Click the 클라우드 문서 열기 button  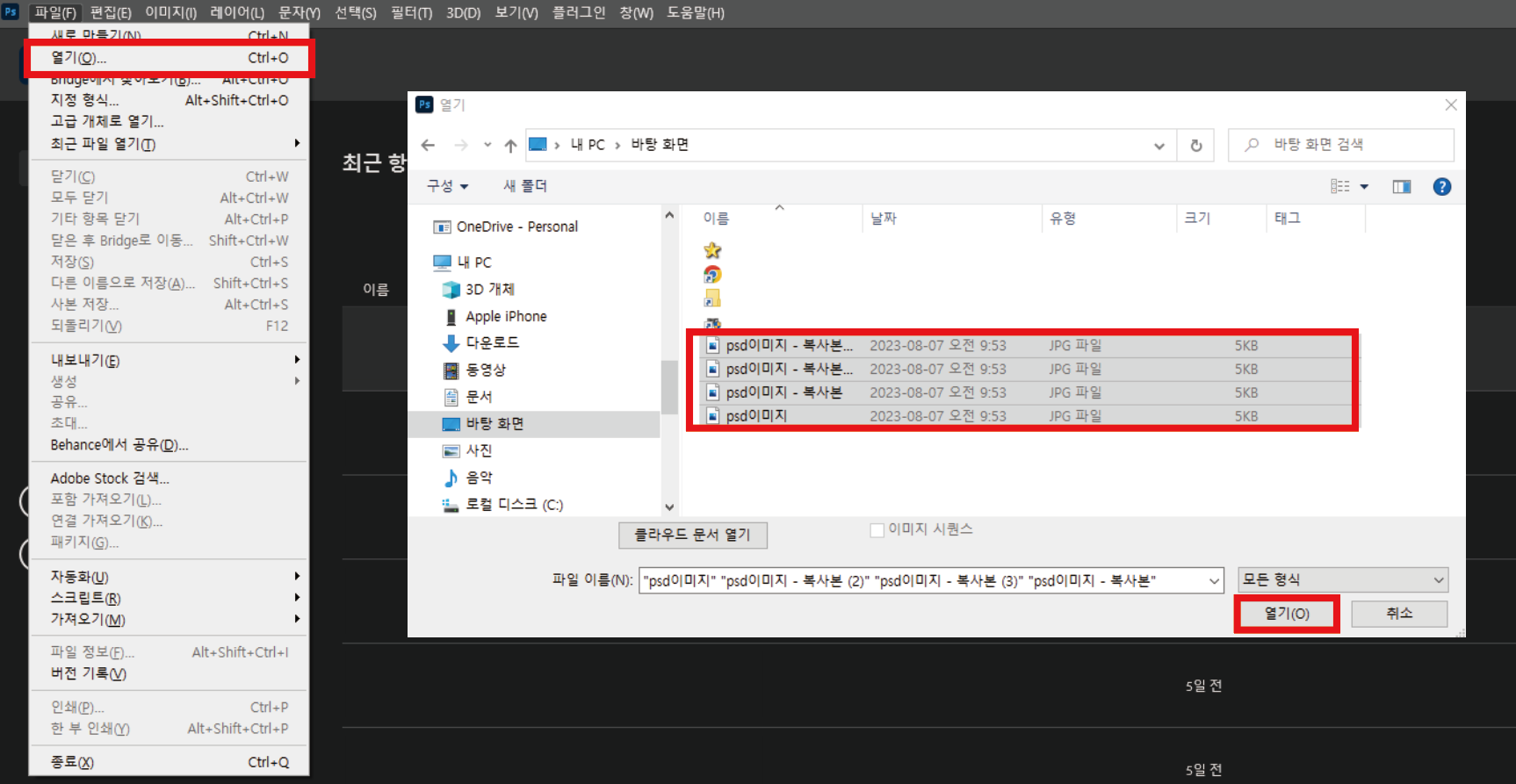point(693,535)
